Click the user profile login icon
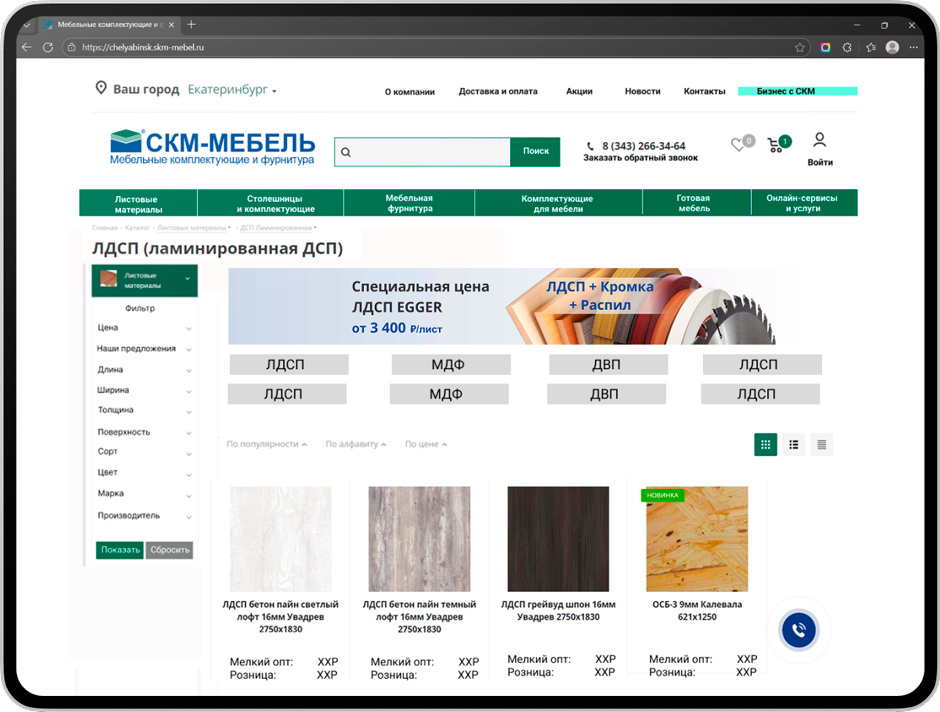Image resolution: width=940 pixels, height=712 pixels. pos(820,140)
